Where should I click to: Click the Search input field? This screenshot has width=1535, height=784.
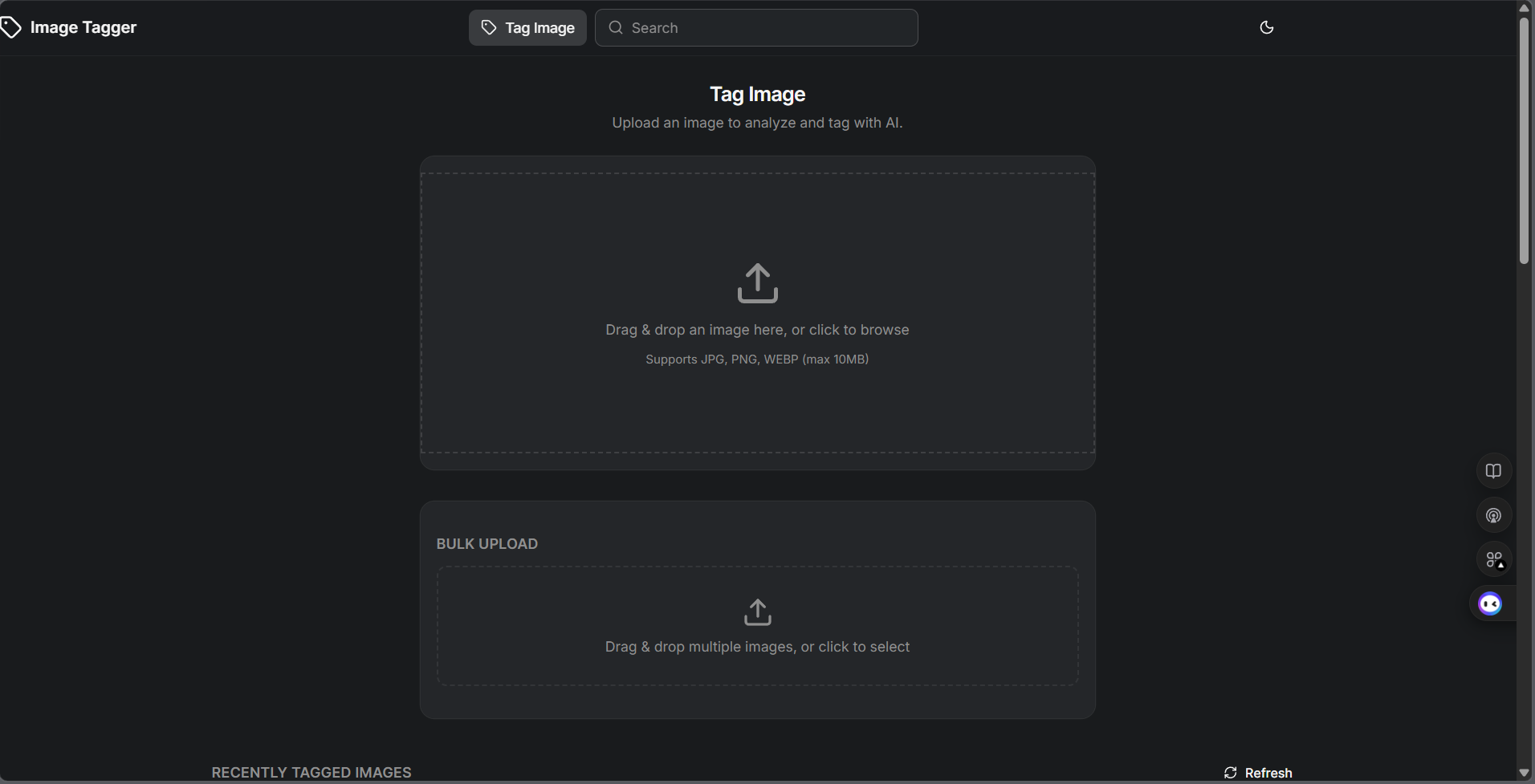coord(755,27)
